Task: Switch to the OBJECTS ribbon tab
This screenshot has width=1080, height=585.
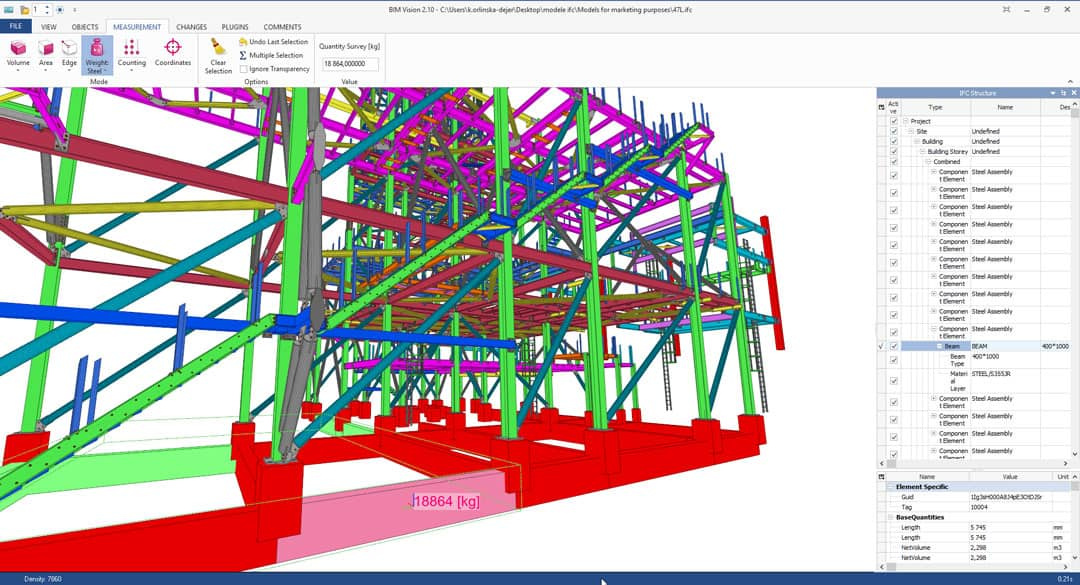Action: tap(85, 27)
